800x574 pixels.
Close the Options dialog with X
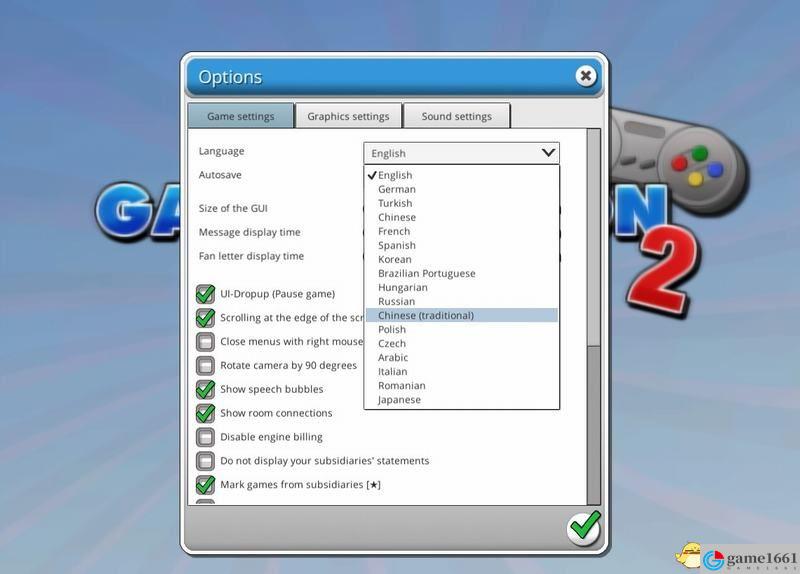tap(586, 76)
